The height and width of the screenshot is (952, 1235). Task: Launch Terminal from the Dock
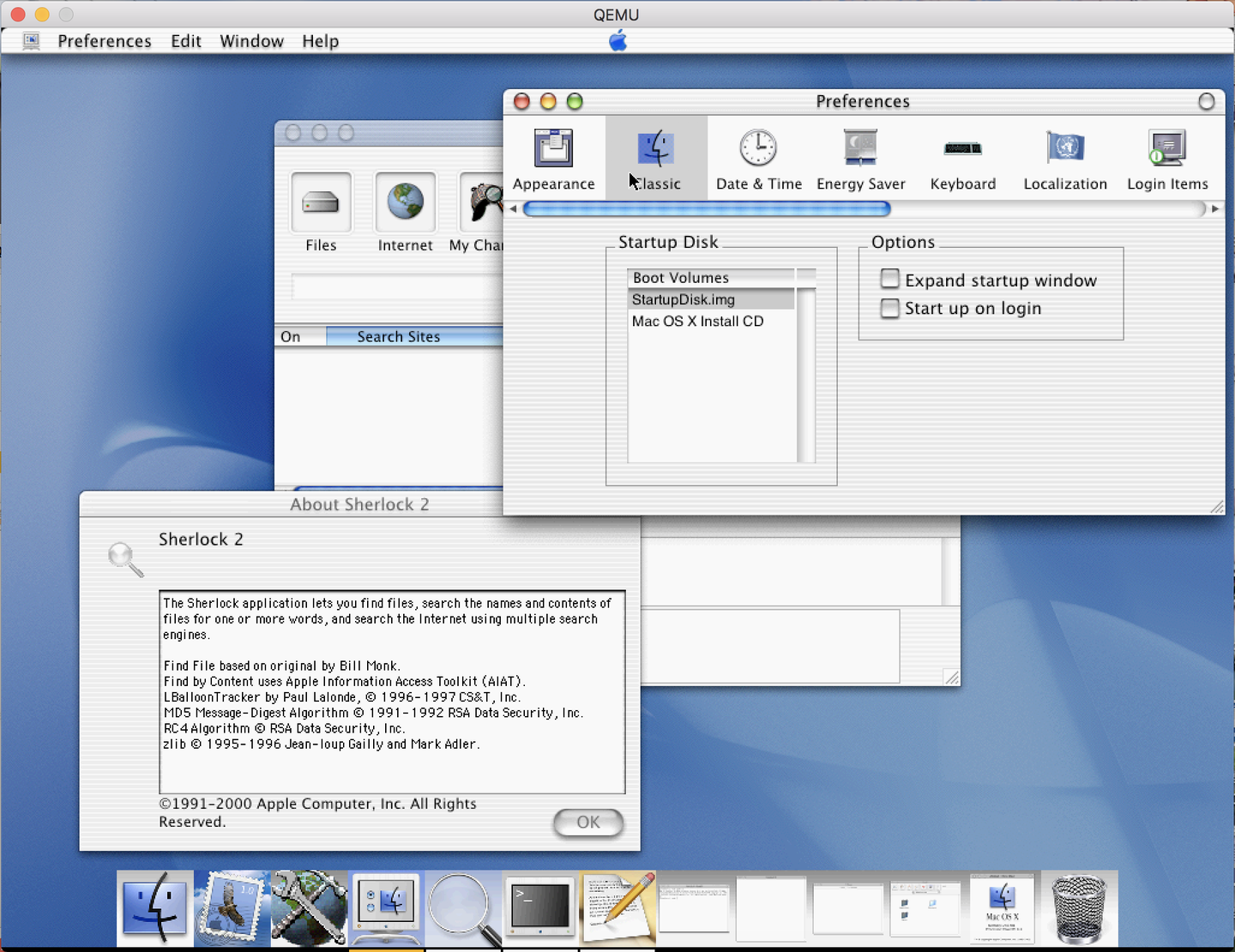539,907
